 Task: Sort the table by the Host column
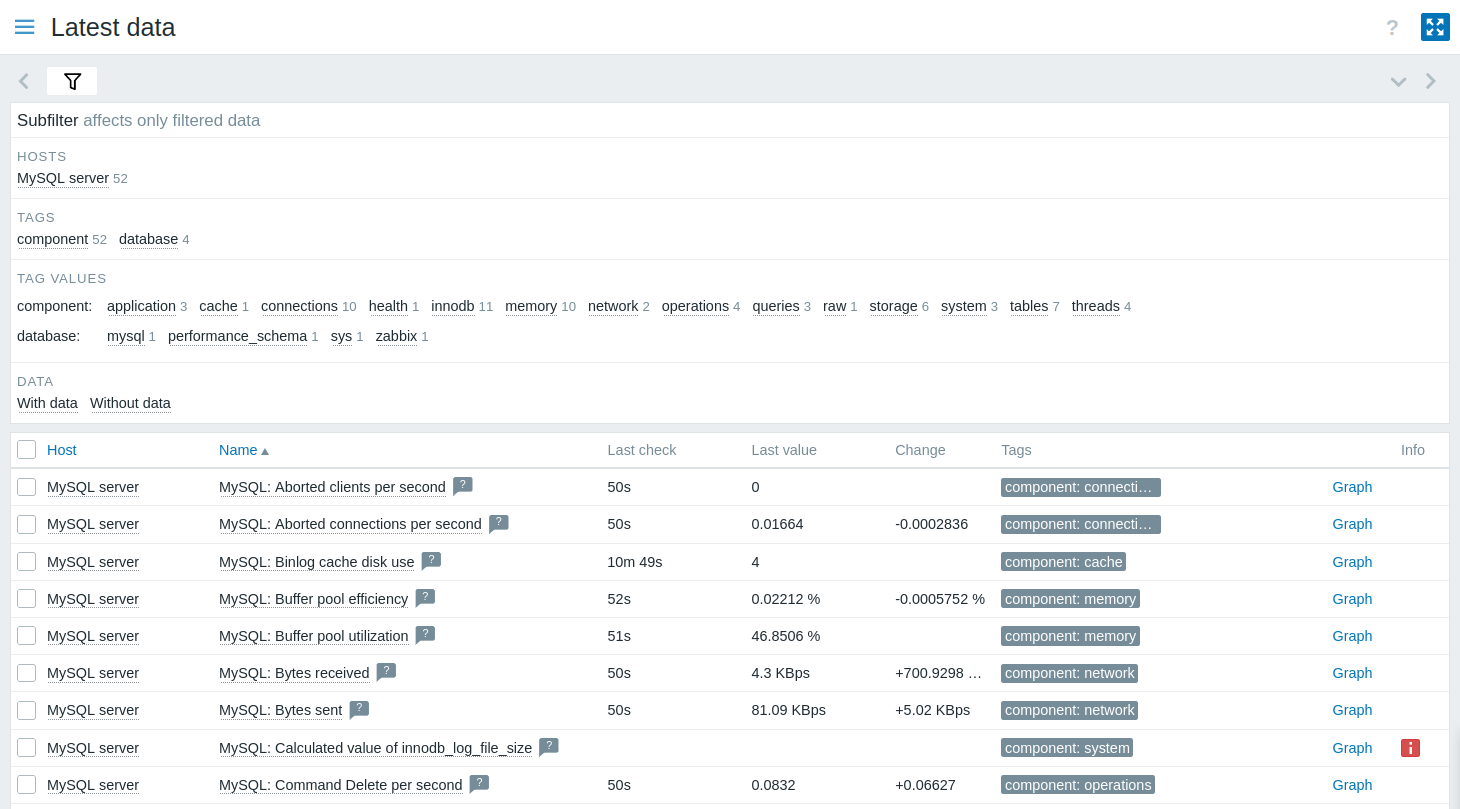tap(61, 449)
